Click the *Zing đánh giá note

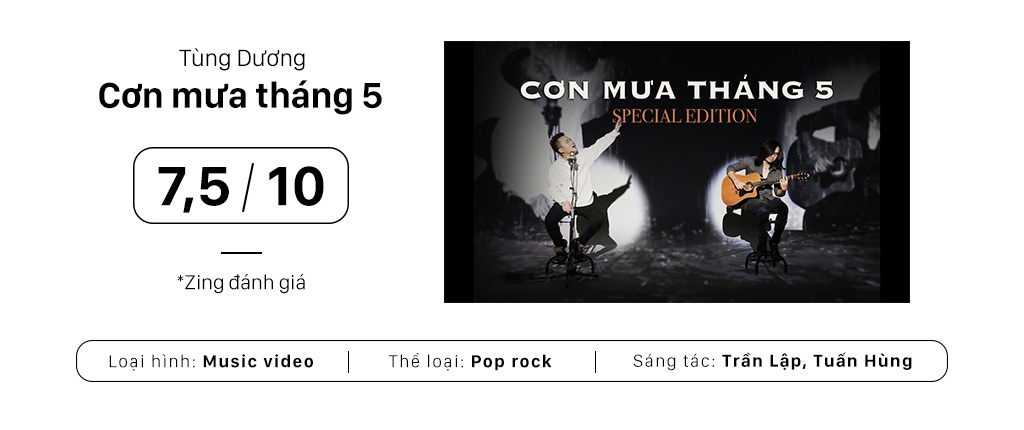(x=241, y=283)
